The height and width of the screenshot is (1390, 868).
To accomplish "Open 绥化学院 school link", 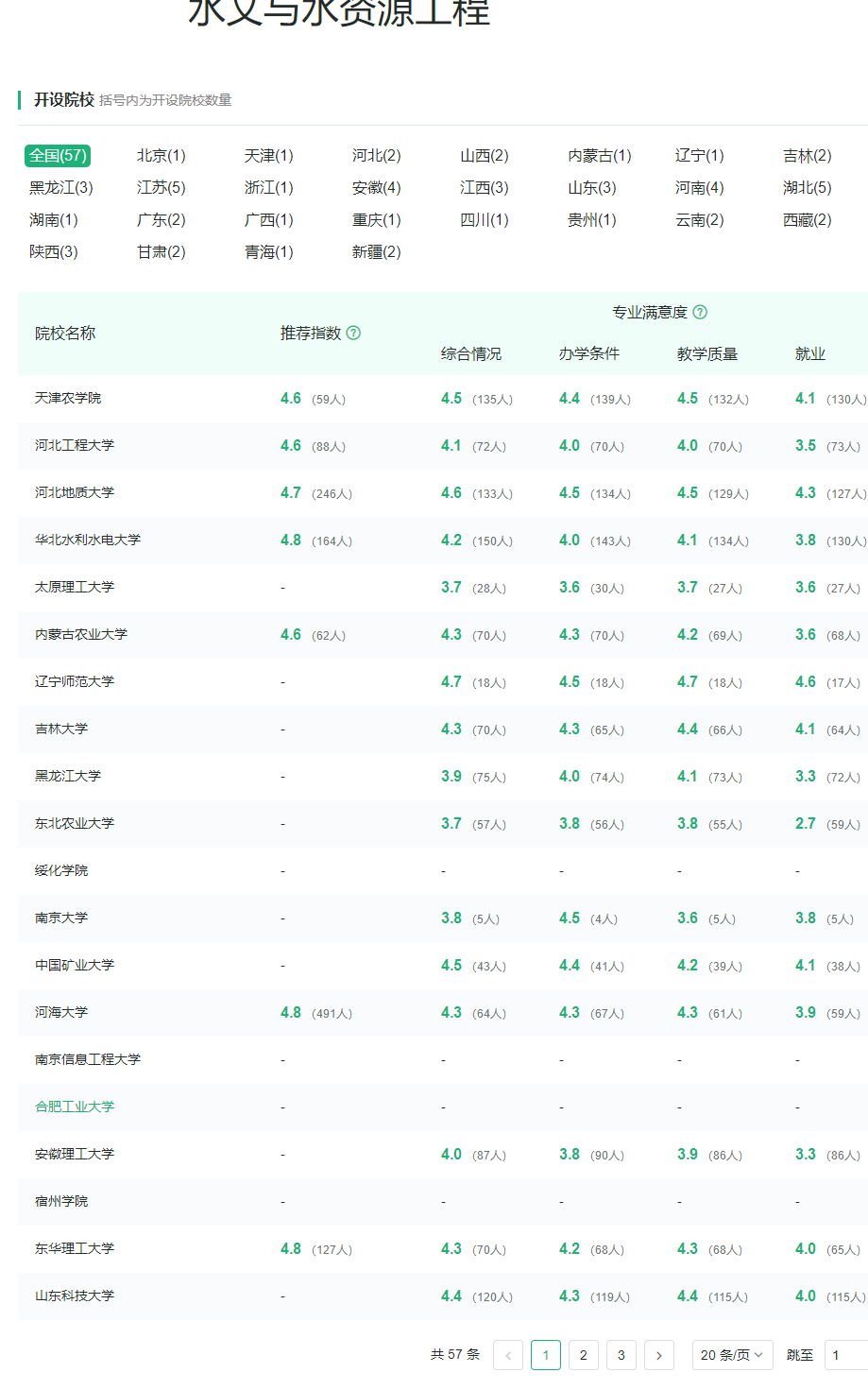I will (x=61, y=870).
